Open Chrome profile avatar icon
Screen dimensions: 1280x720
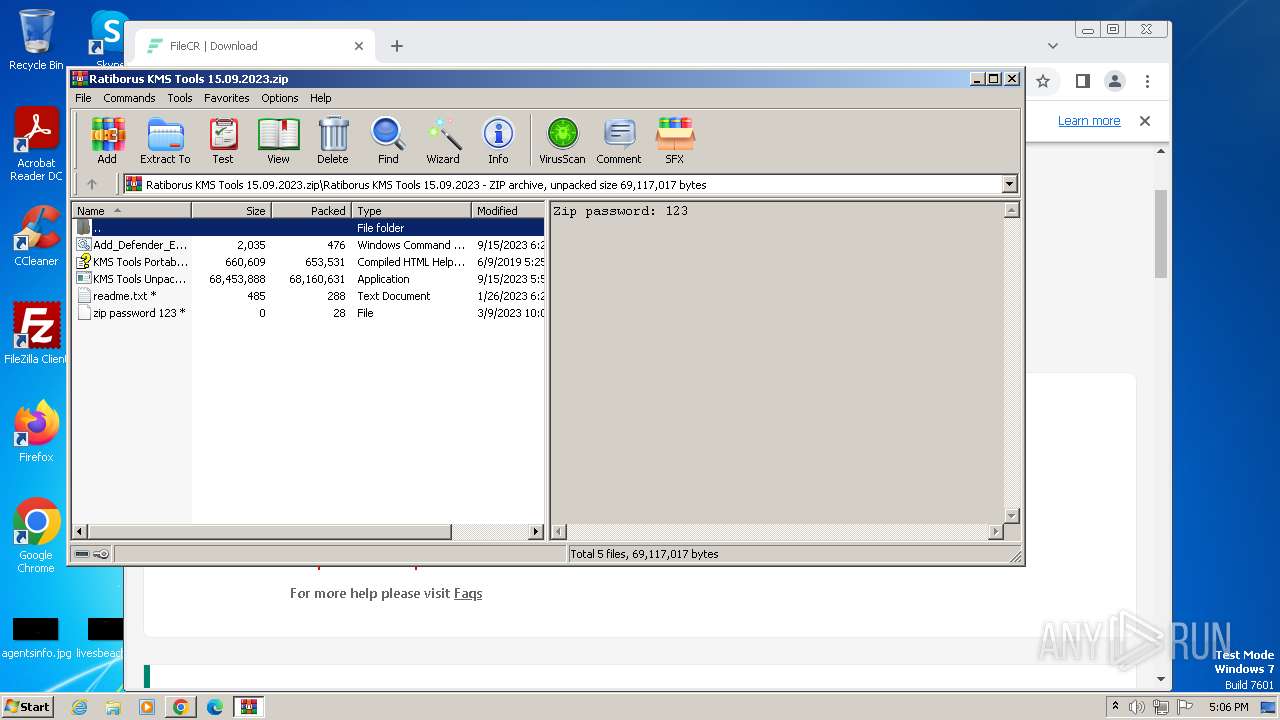(x=1115, y=81)
